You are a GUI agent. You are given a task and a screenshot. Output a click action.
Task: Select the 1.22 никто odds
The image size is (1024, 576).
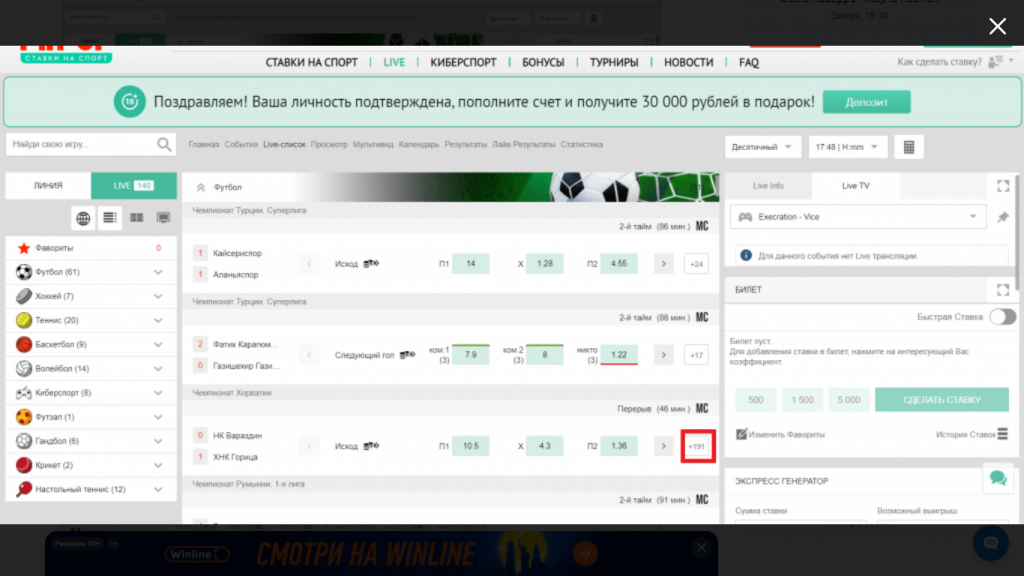619,354
